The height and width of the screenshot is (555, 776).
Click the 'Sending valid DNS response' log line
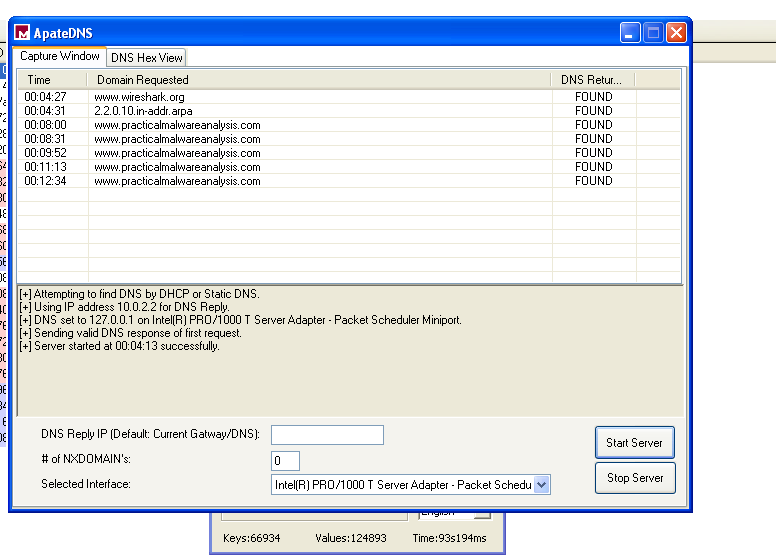click(130, 333)
